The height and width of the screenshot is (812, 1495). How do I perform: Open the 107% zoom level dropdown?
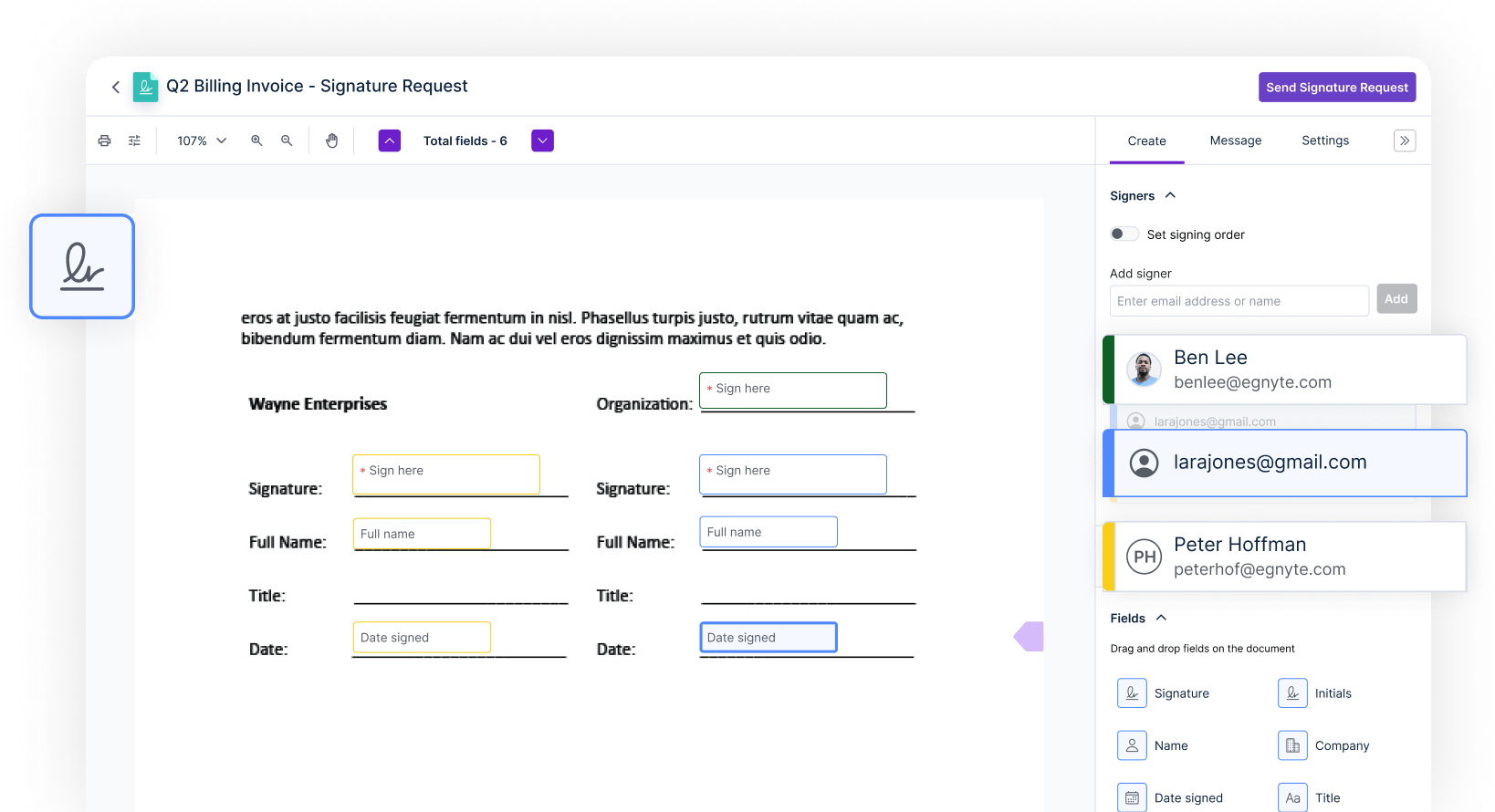pyautogui.click(x=202, y=141)
